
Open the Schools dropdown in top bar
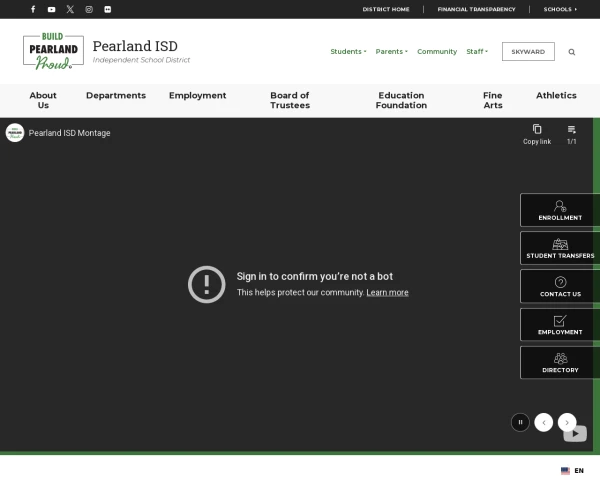click(560, 9)
